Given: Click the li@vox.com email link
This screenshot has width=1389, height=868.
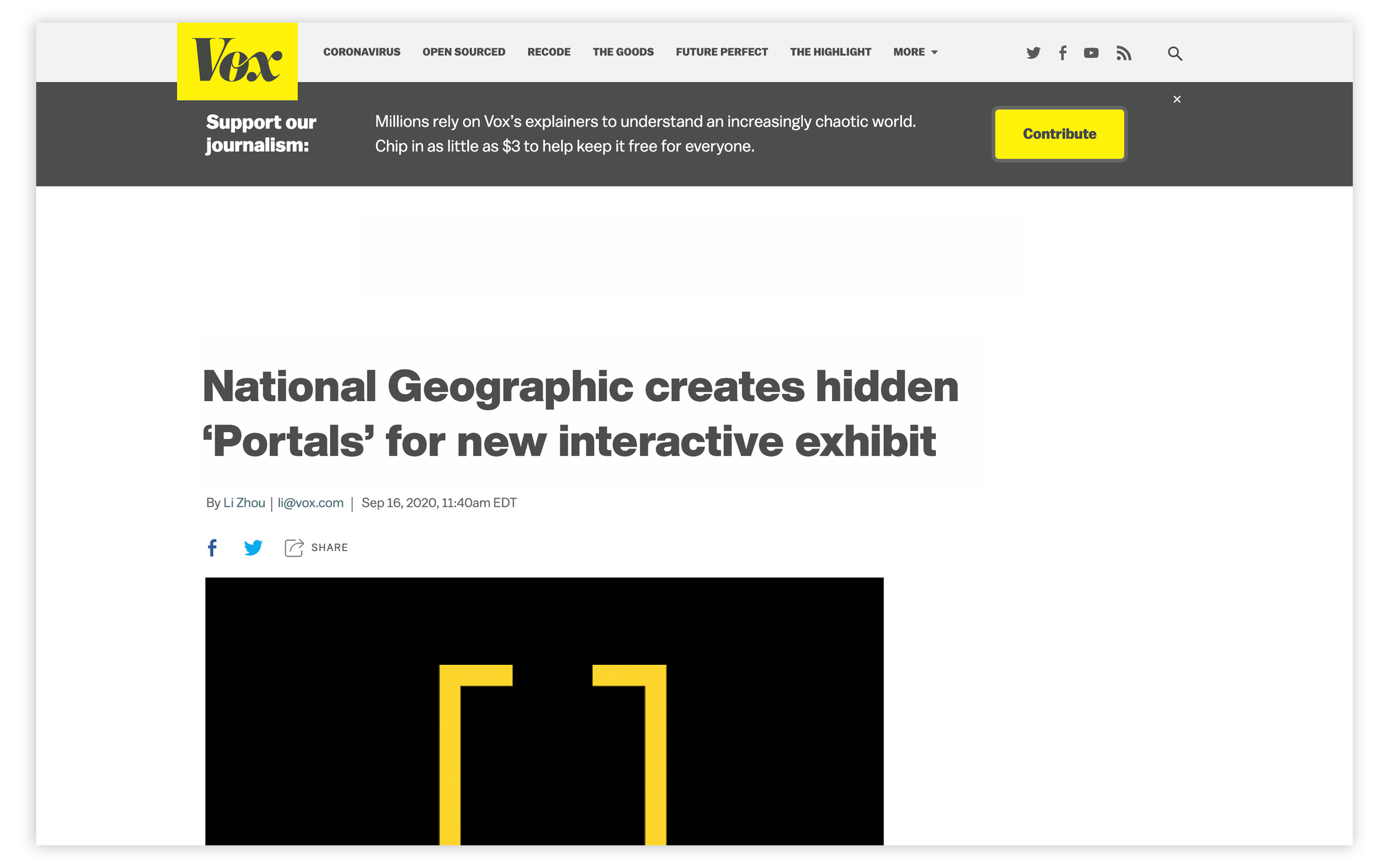Looking at the screenshot, I should 311,503.
